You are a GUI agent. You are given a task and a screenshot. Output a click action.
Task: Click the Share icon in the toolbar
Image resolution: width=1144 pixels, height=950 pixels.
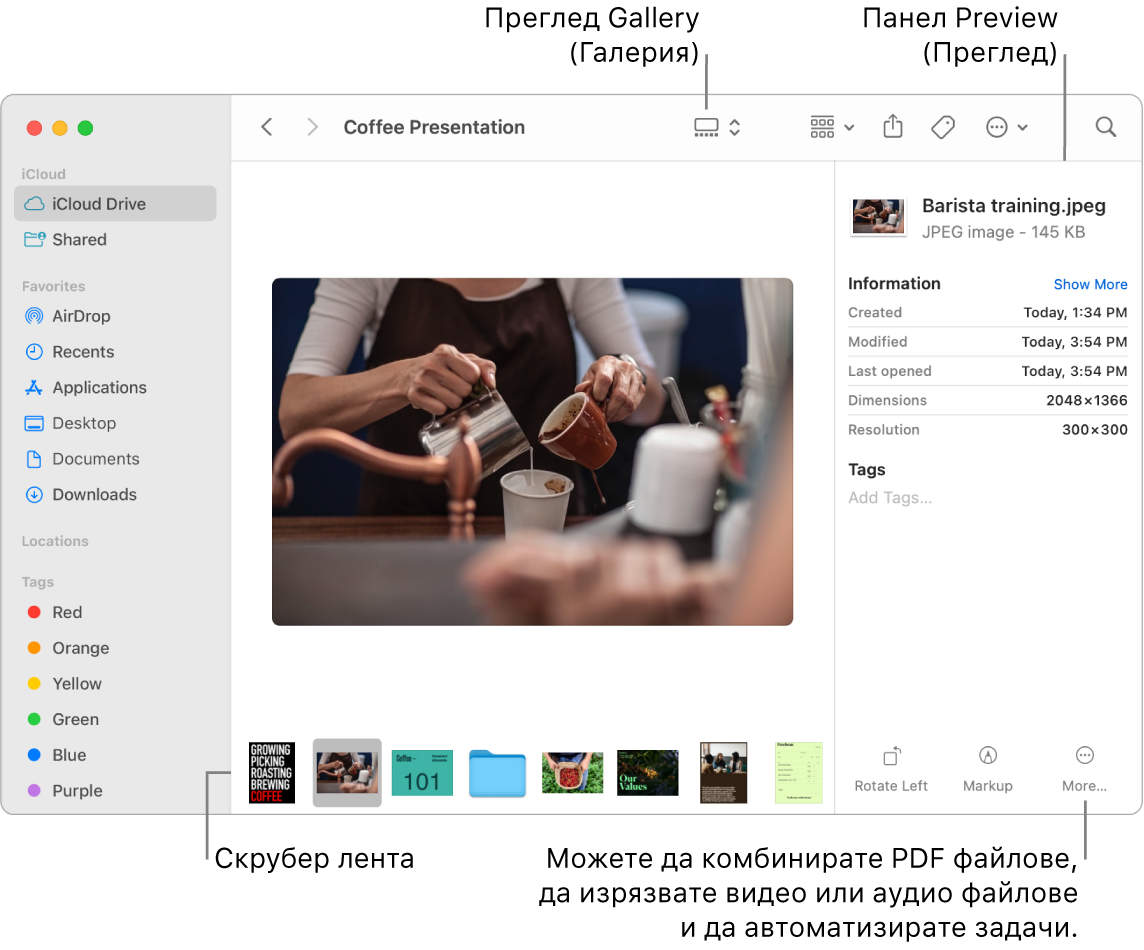click(x=892, y=127)
